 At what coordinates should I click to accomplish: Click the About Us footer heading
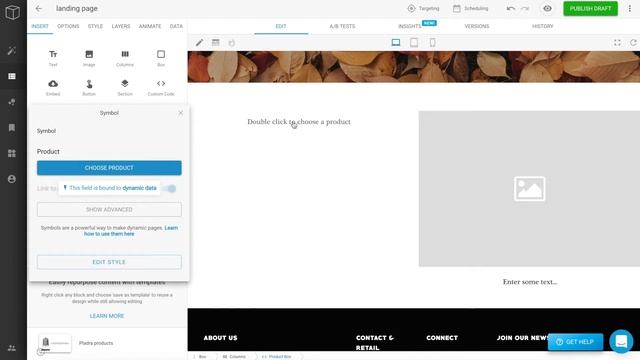[220, 338]
